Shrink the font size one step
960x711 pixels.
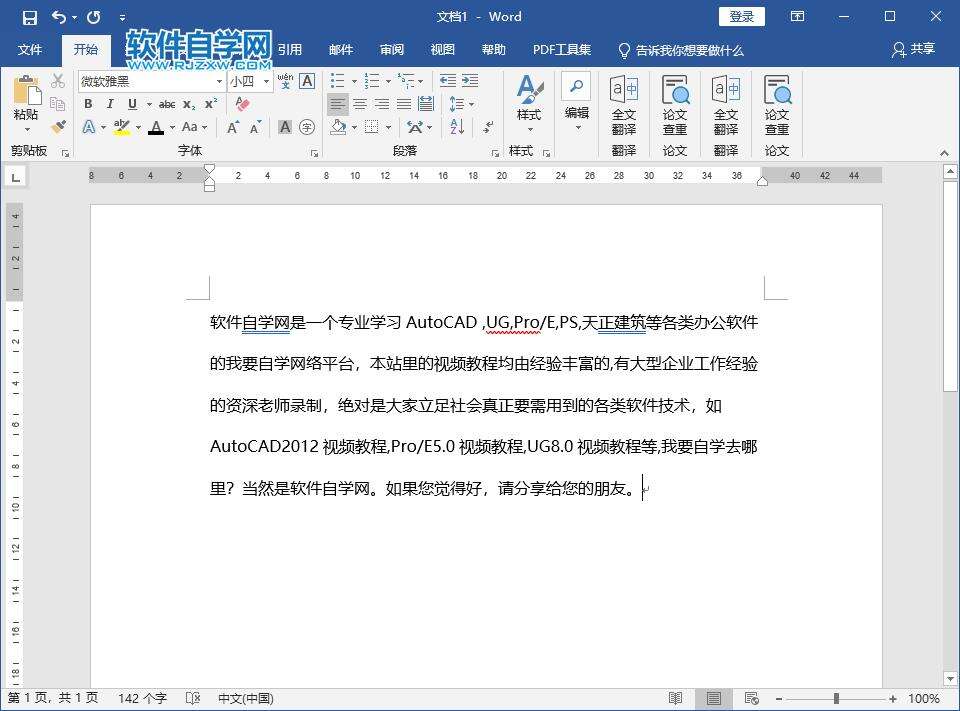pyautogui.click(x=255, y=127)
